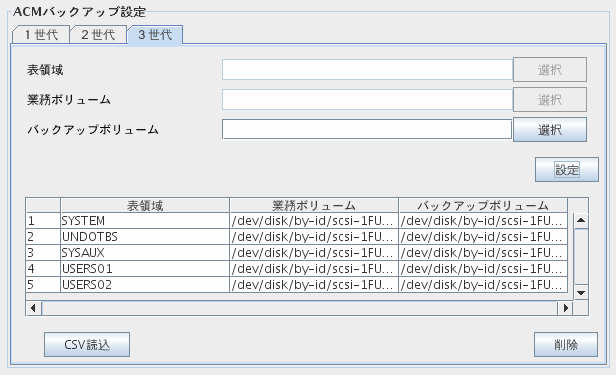Click row number 4 cell
Screen dimensions: 616x375
(43, 269)
